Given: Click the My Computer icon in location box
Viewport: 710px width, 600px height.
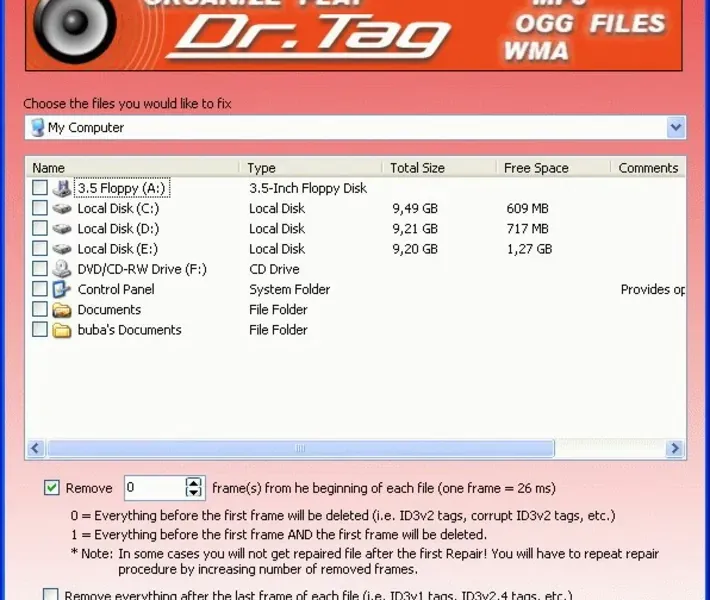Looking at the screenshot, I should click(38, 128).
